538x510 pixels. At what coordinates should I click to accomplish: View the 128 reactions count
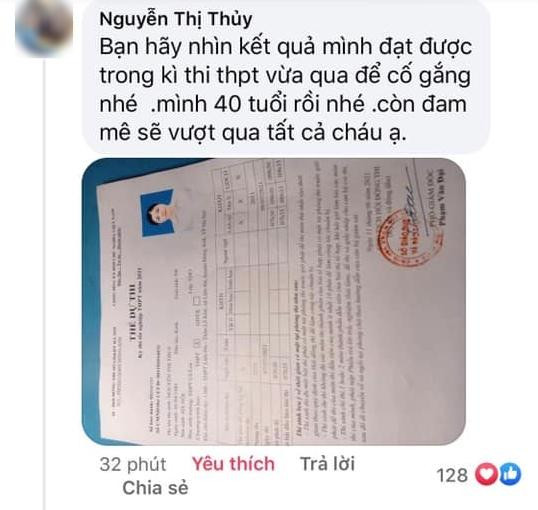tap(452, 475)
